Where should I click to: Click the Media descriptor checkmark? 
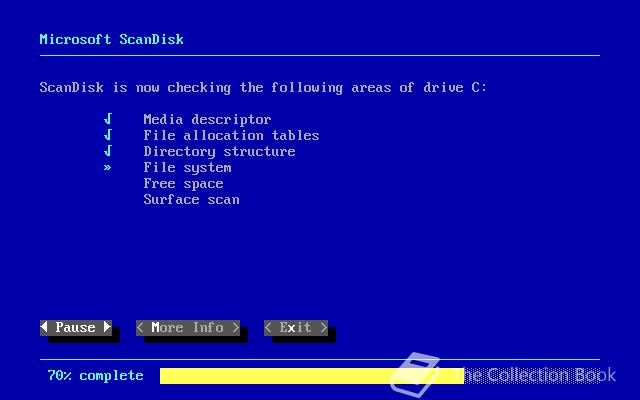tap(108, 119)
